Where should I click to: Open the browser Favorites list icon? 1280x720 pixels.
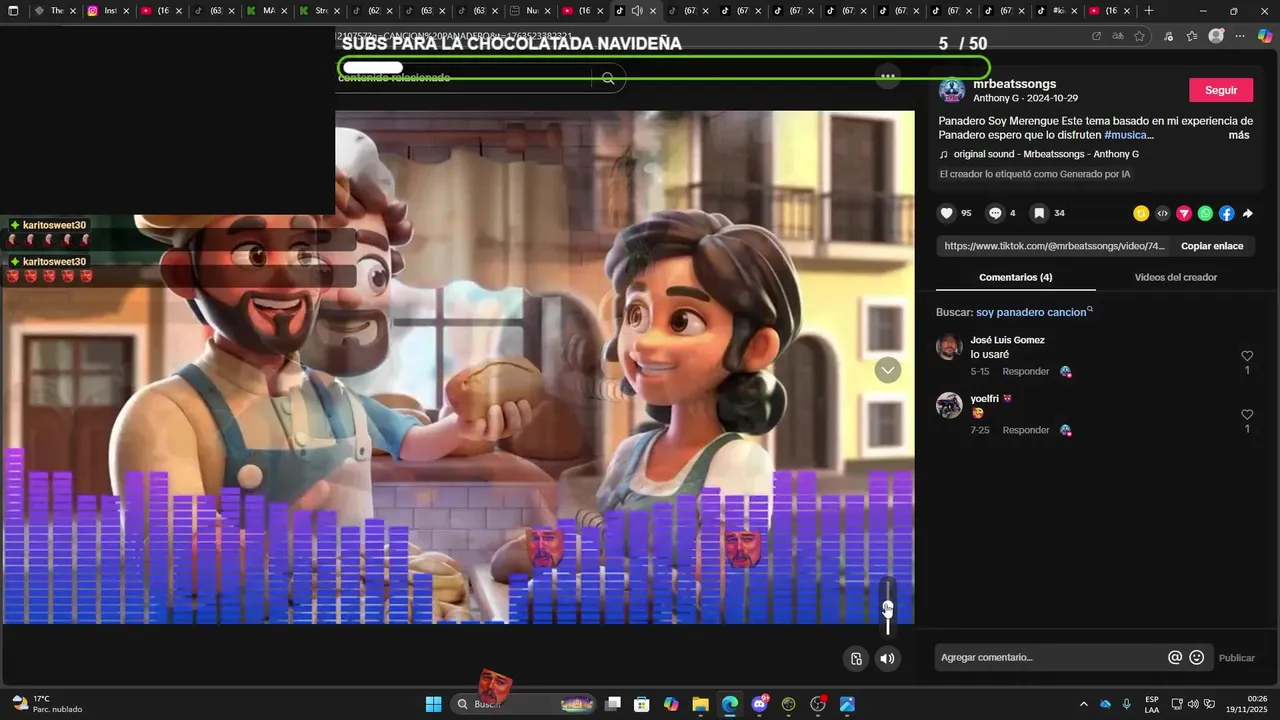point(1192,36)
